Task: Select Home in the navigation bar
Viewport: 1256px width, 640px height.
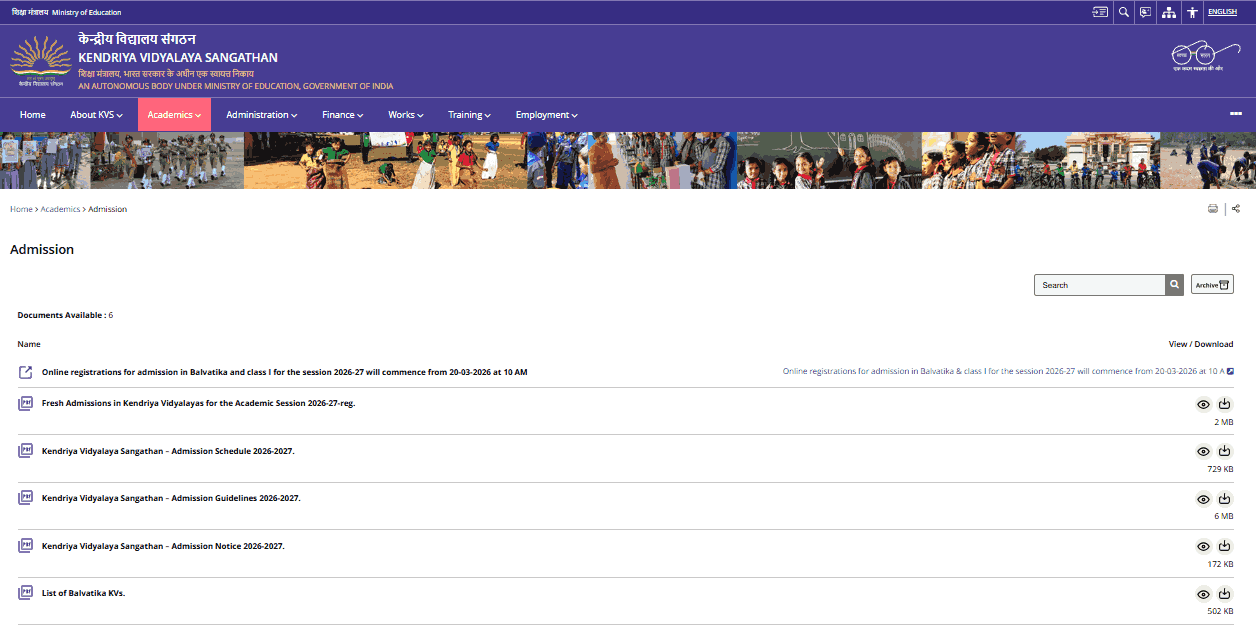Action: click(x=32, y=114)
